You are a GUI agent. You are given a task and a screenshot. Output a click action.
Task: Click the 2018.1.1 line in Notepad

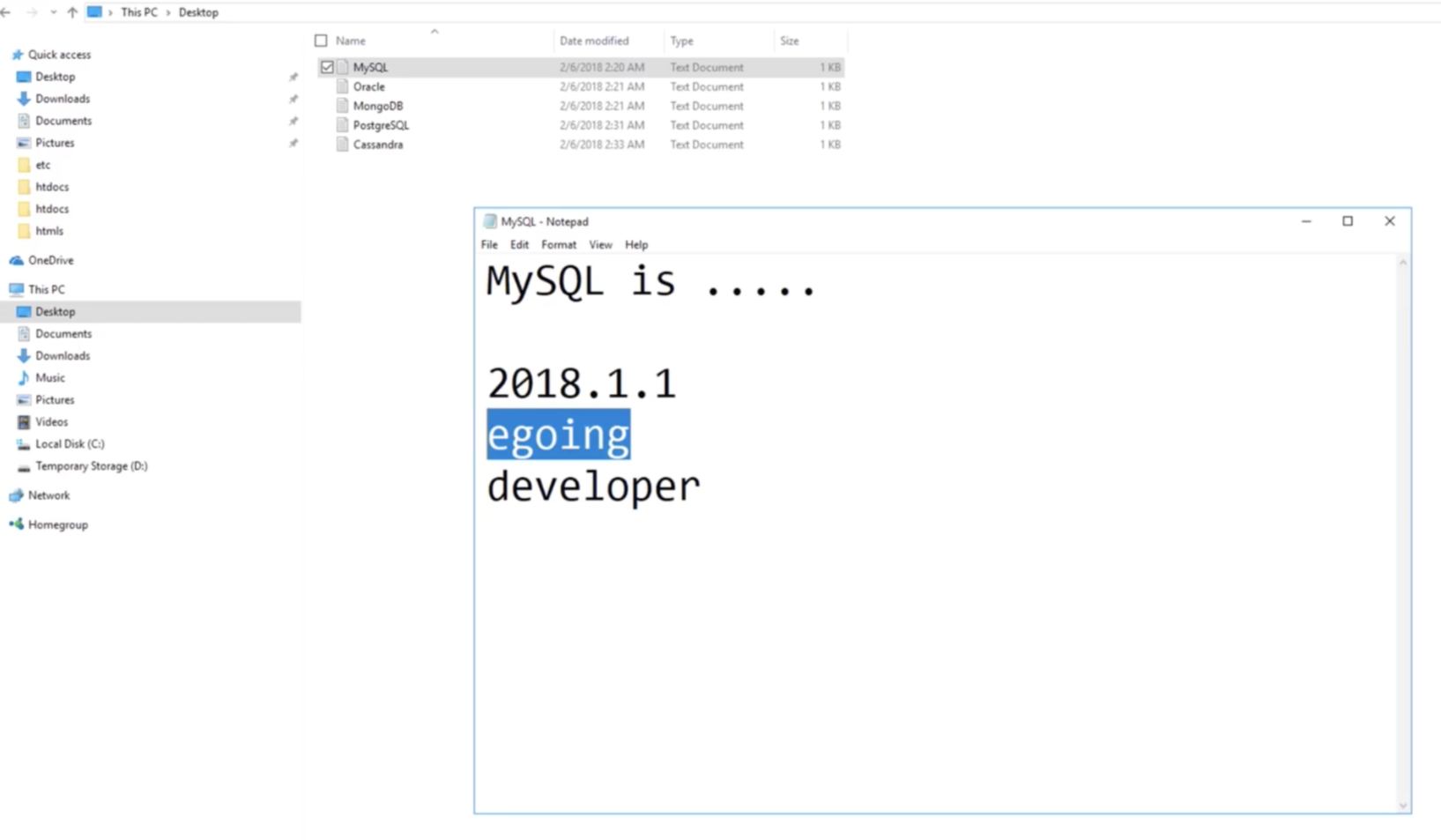(x=582, y=383)
